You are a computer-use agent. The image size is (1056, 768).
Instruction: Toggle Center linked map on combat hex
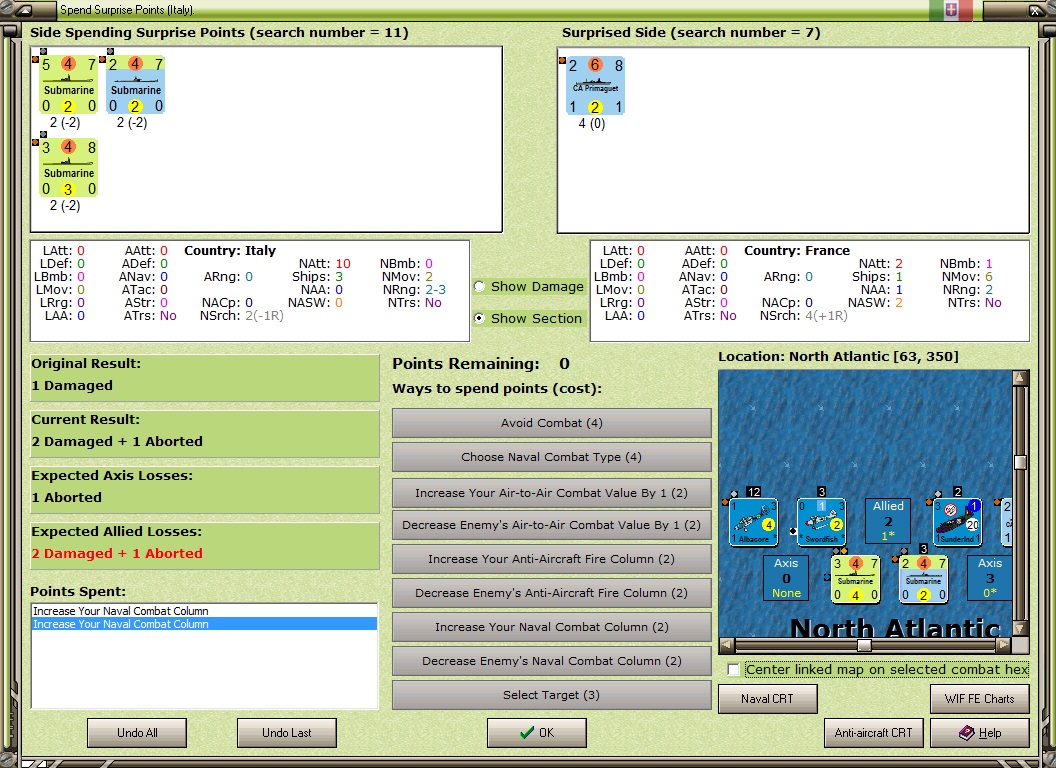point(734,670)
